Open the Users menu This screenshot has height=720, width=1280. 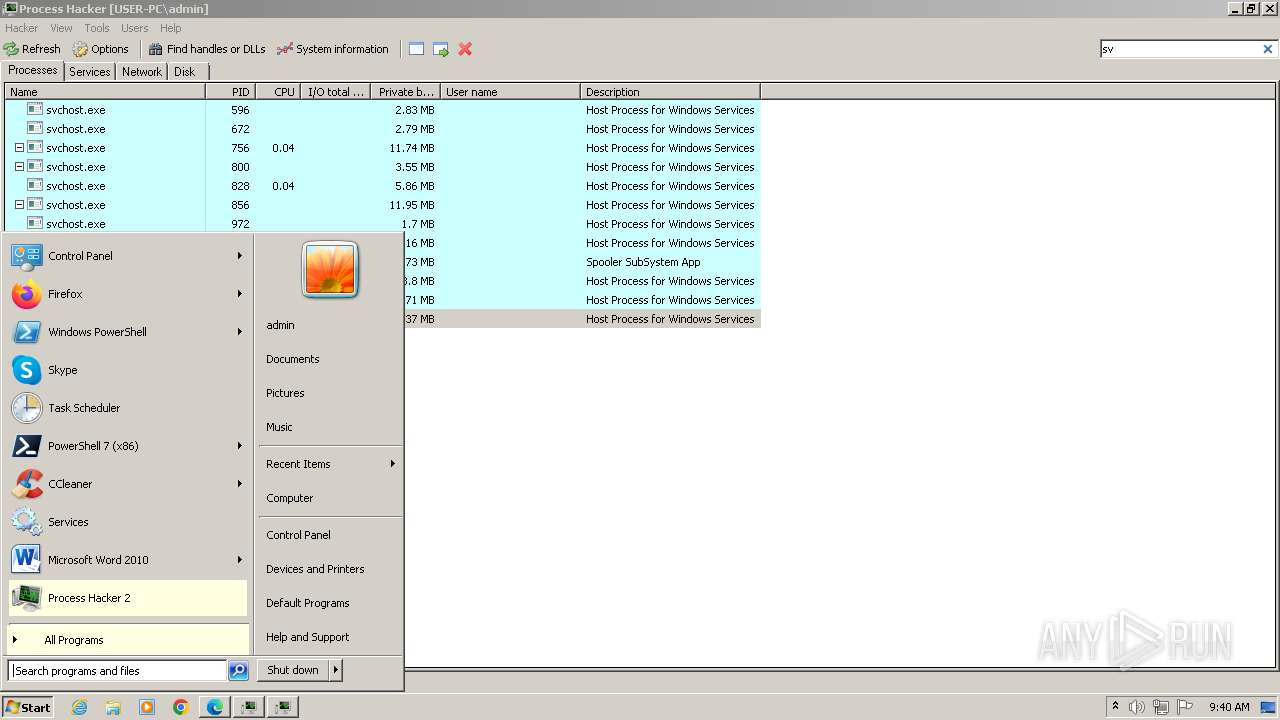coord(134,28)
